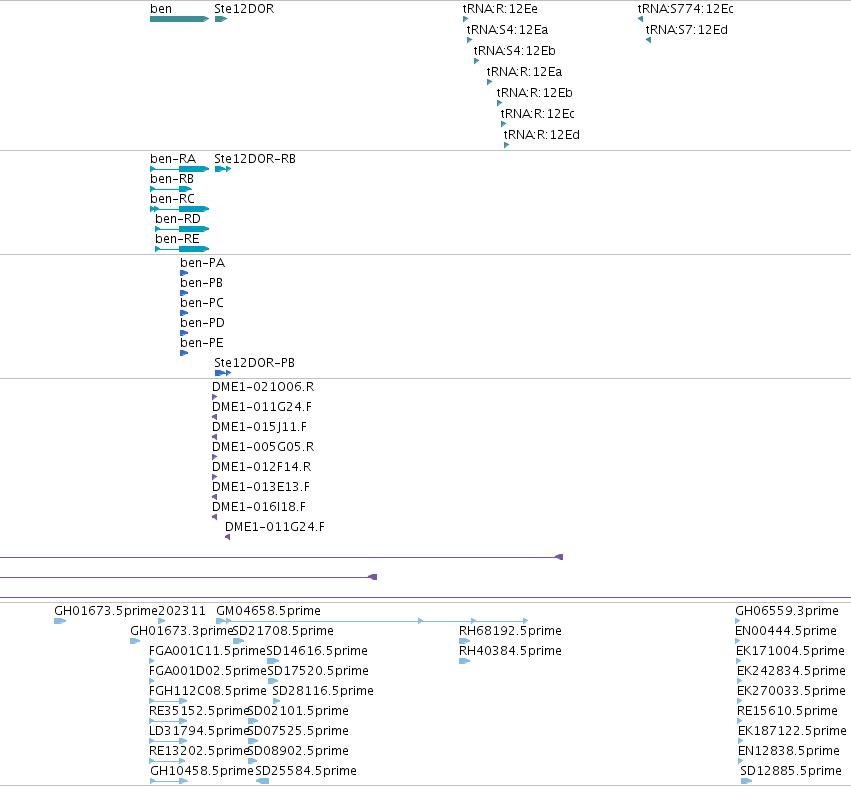Open SD17520.5prime EST label
Screen dimensions: 851x786
(x=318, y=671)
